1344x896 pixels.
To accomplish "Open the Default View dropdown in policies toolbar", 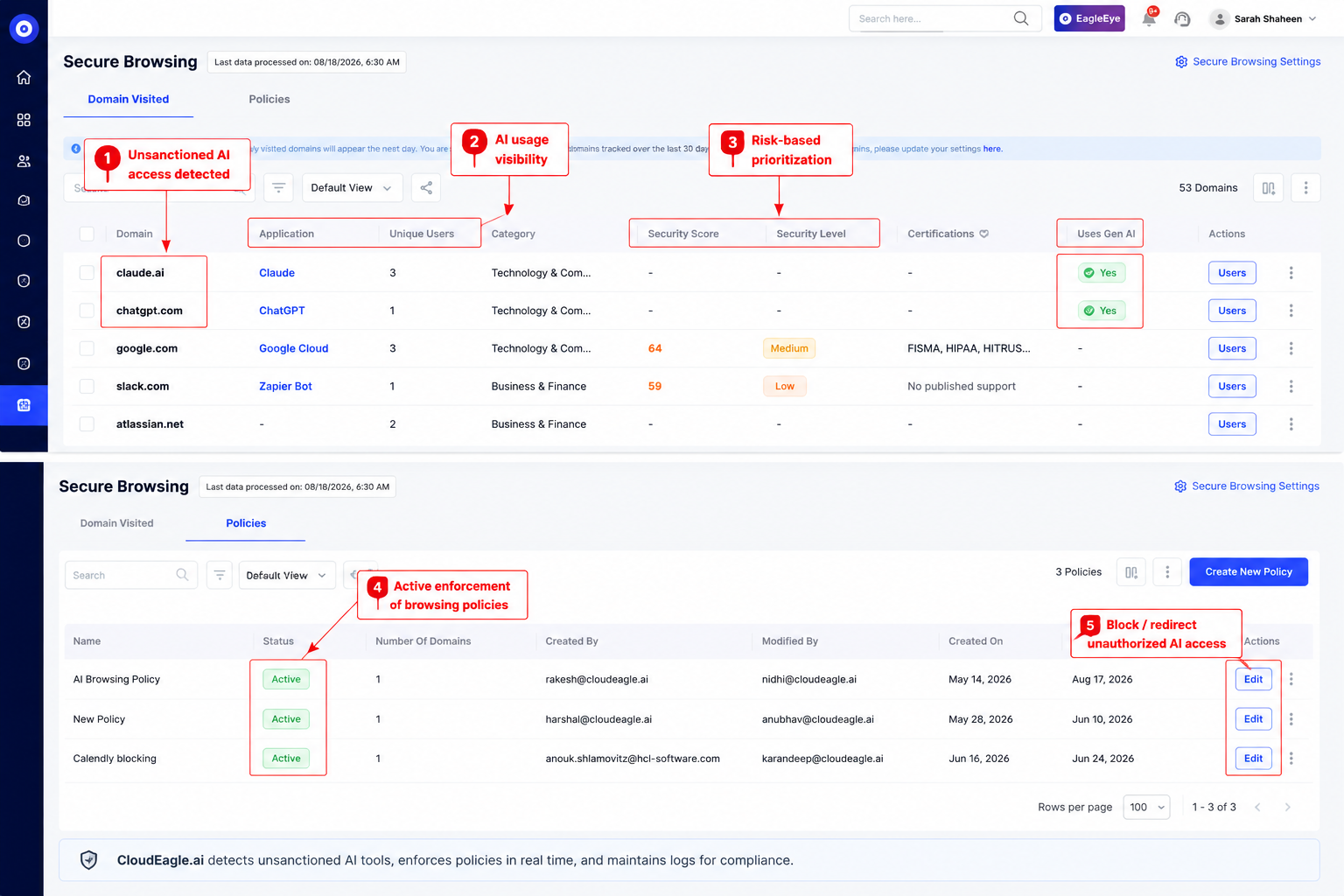I will (x=287, y=575).
